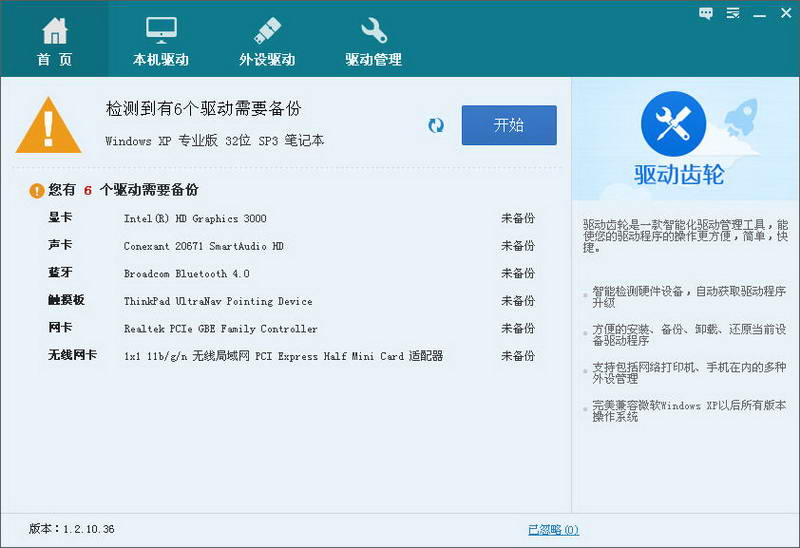Click the 方便的安装、备份、卸载 feature line
Image resolution: width=800 pixels, height=548 pixels.
tap(689, 335)
